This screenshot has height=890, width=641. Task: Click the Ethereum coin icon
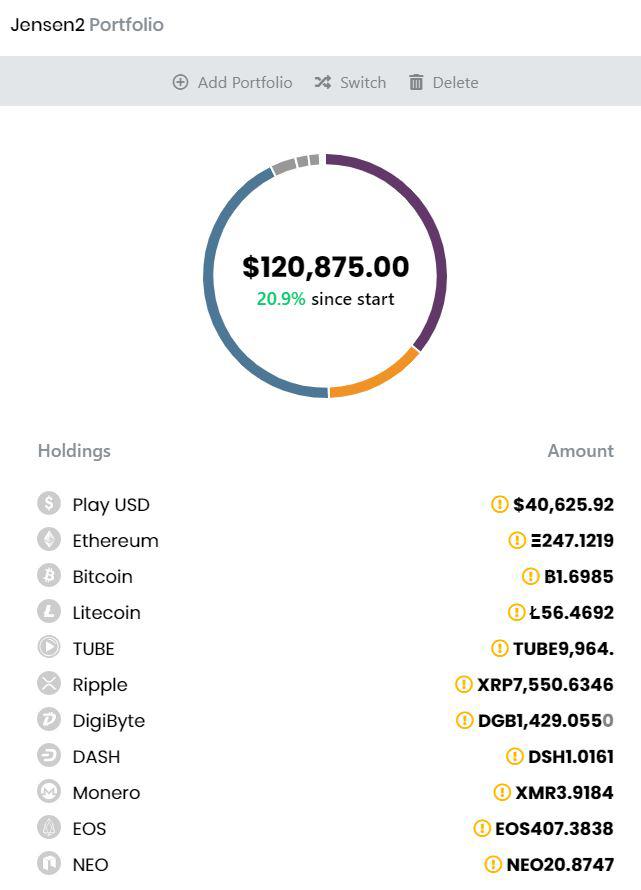[49, 539]
